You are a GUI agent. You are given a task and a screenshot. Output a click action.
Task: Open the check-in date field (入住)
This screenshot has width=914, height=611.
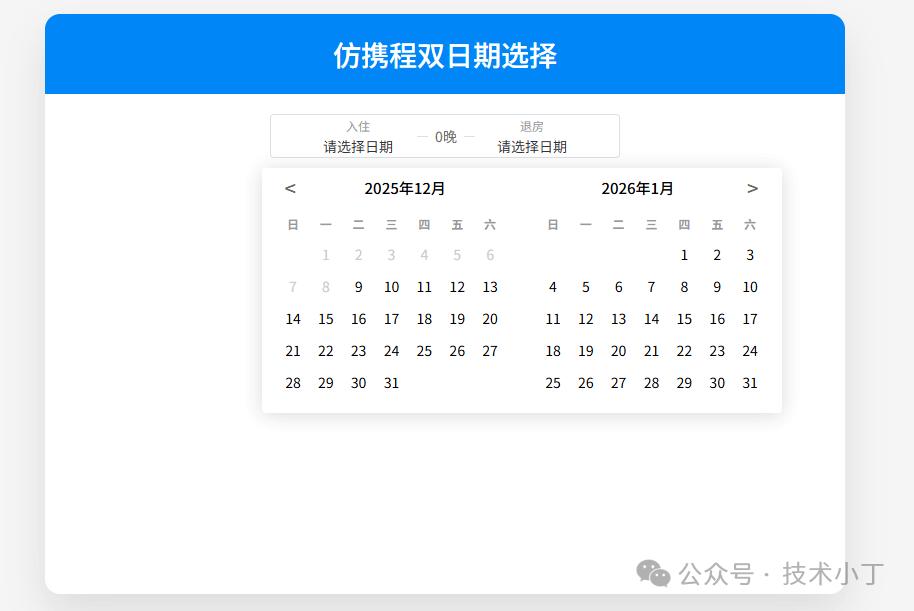(358, 137)
